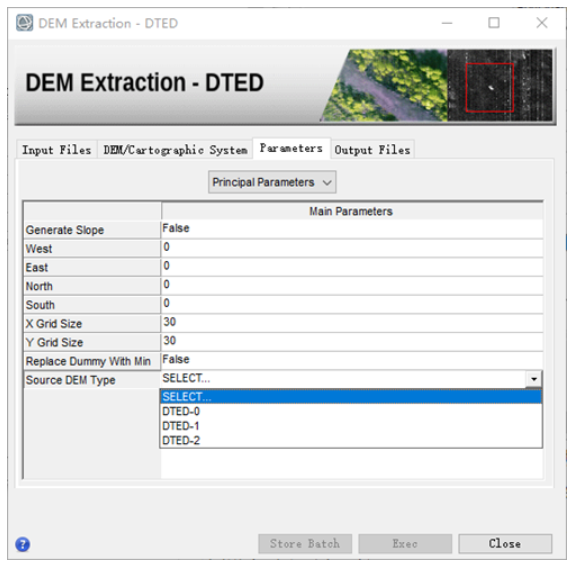This screenshot has height=570, width=579.
Task: Select the highlighted SELECT... list entry
Action: 351,397
